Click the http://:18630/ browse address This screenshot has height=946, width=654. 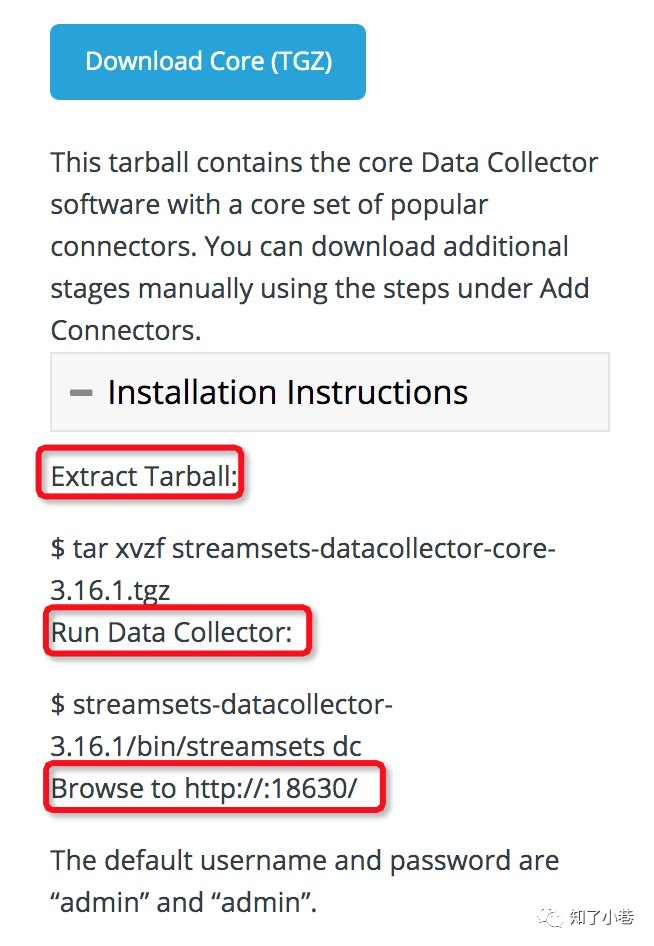click(x=271, y=788)
